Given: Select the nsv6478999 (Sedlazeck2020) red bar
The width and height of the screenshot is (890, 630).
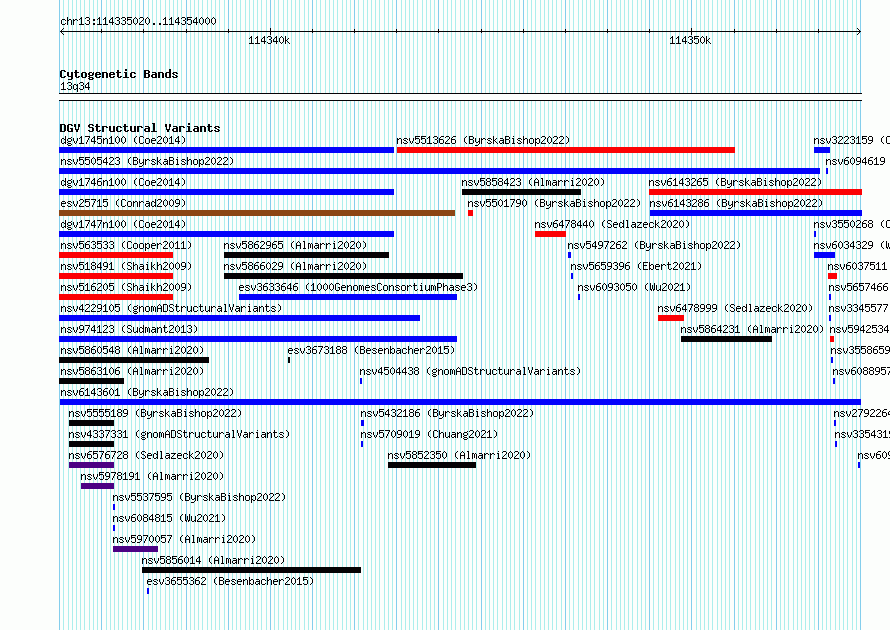Looking at the screenshot, I should click(671, 318).
